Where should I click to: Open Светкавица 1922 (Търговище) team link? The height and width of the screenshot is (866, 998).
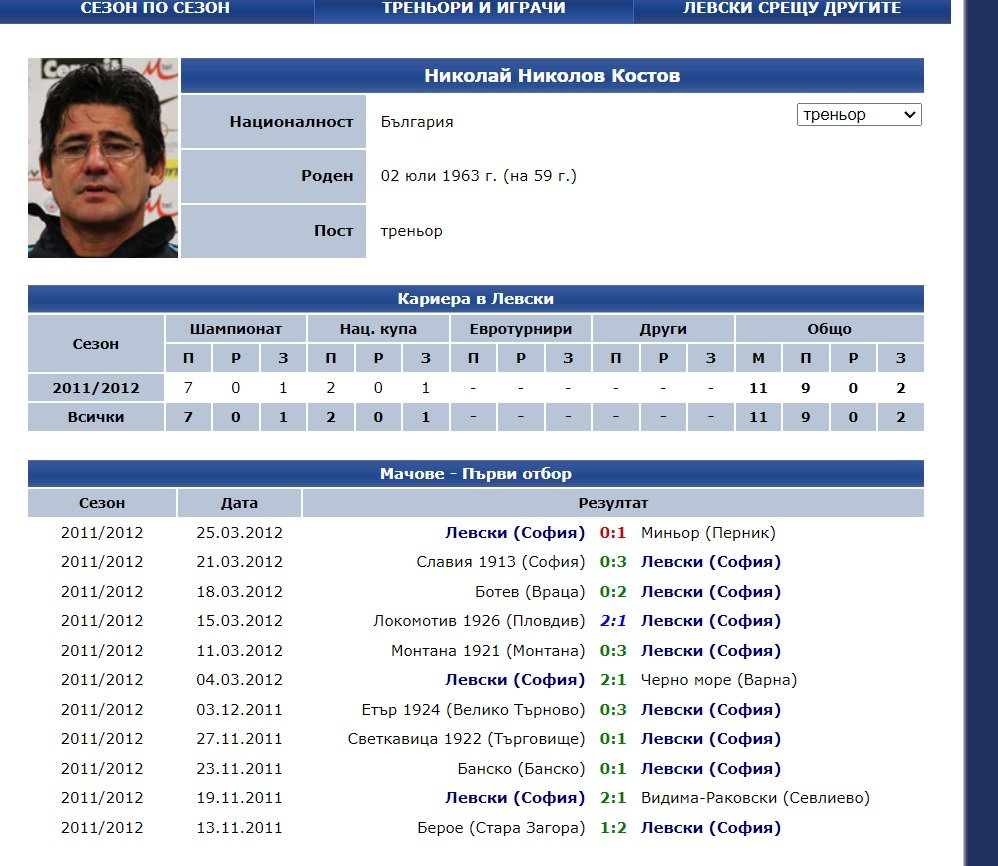click(466, 739)
